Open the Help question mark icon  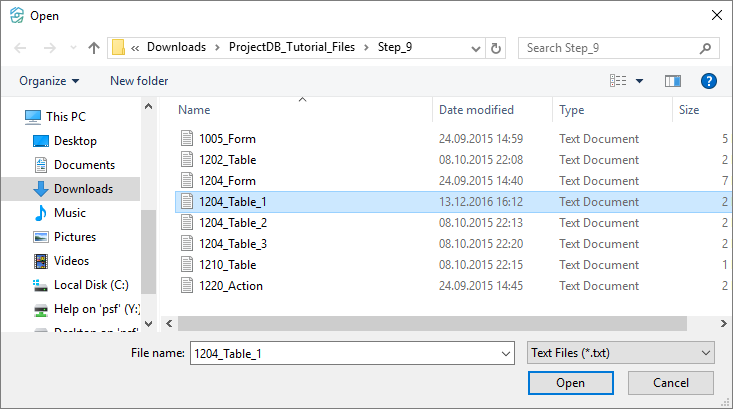pyautogui.click(x=709, y=81)
